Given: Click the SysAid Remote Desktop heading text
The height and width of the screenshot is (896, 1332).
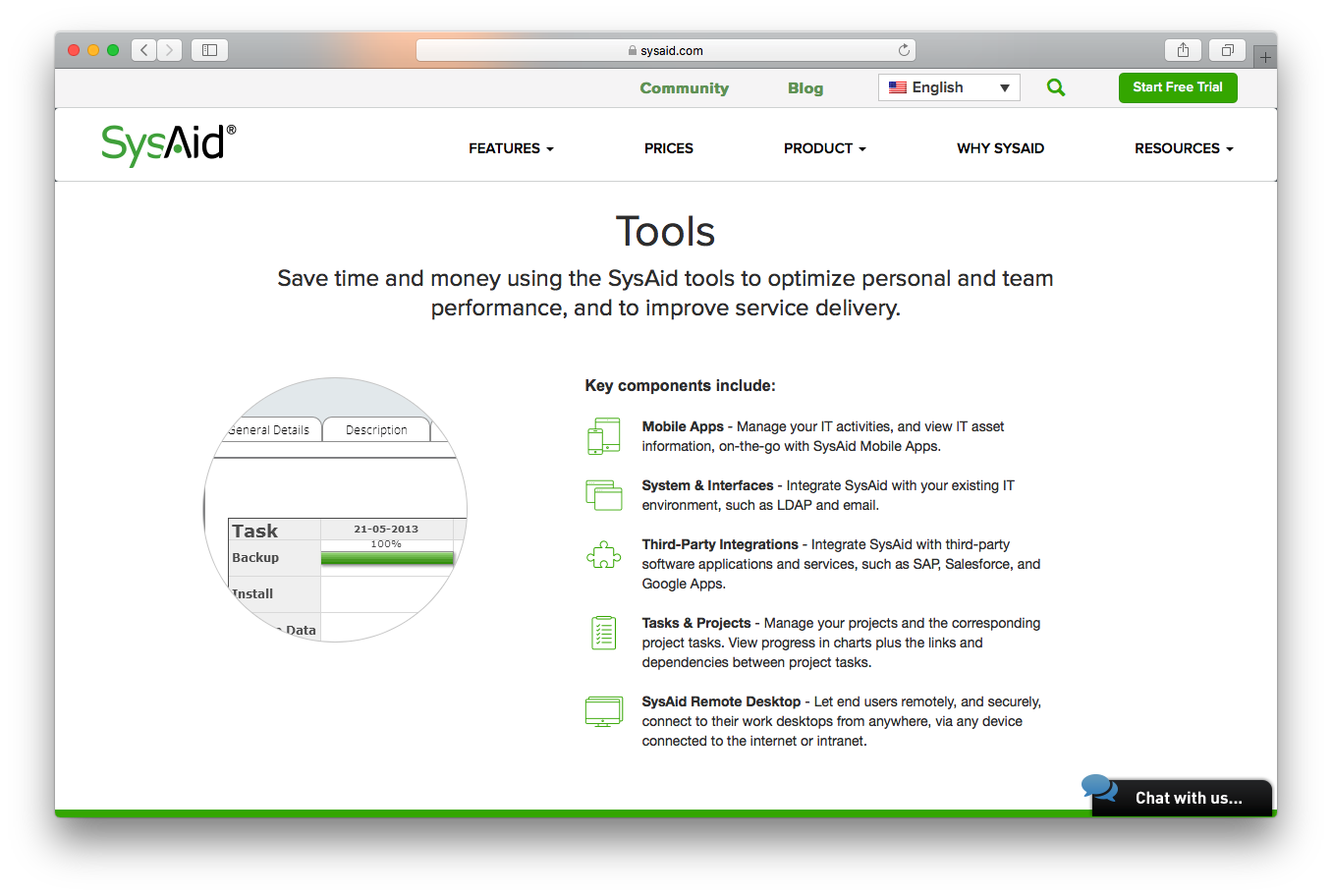Looking at the screenshot, I should pos(721,701).
